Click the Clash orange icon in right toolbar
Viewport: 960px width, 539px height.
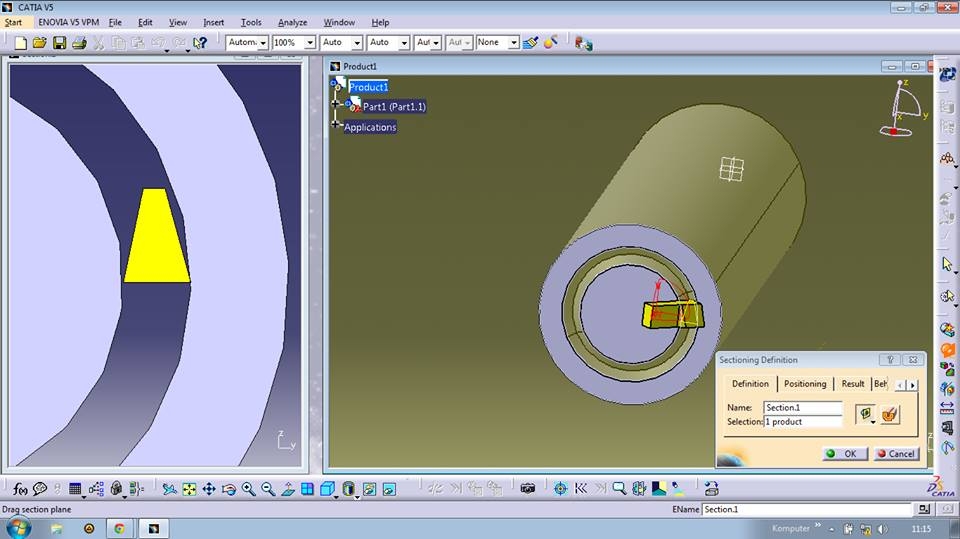(x=948, y=350)
